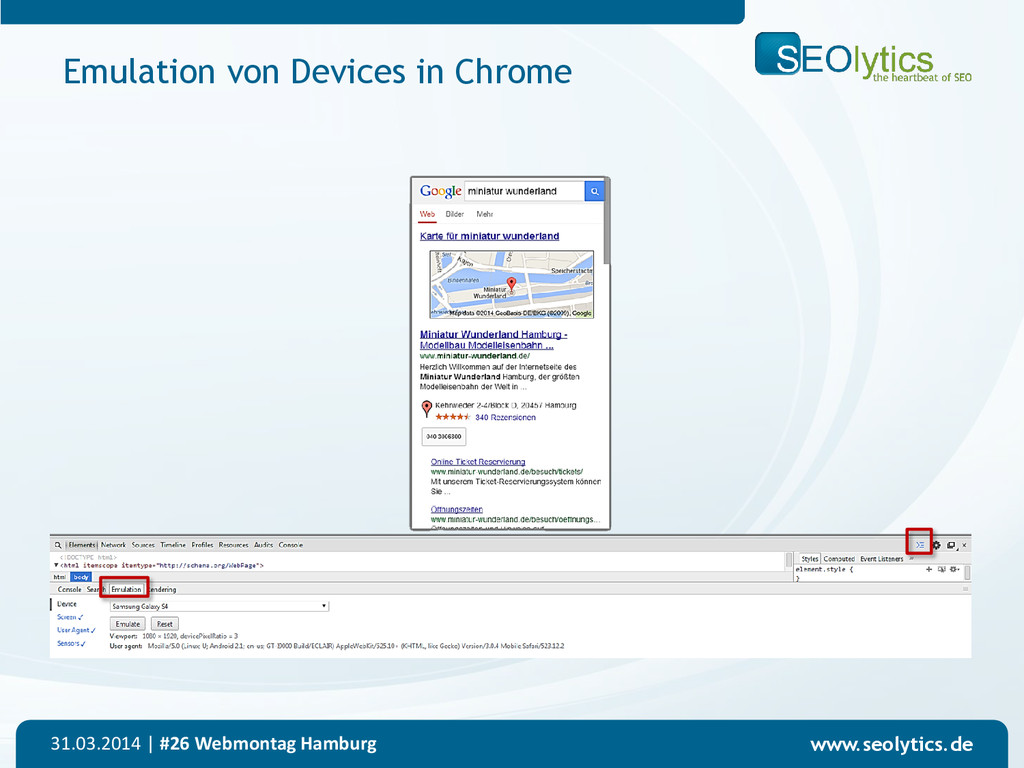
Task: Click the Google logo
Action: 440,191
